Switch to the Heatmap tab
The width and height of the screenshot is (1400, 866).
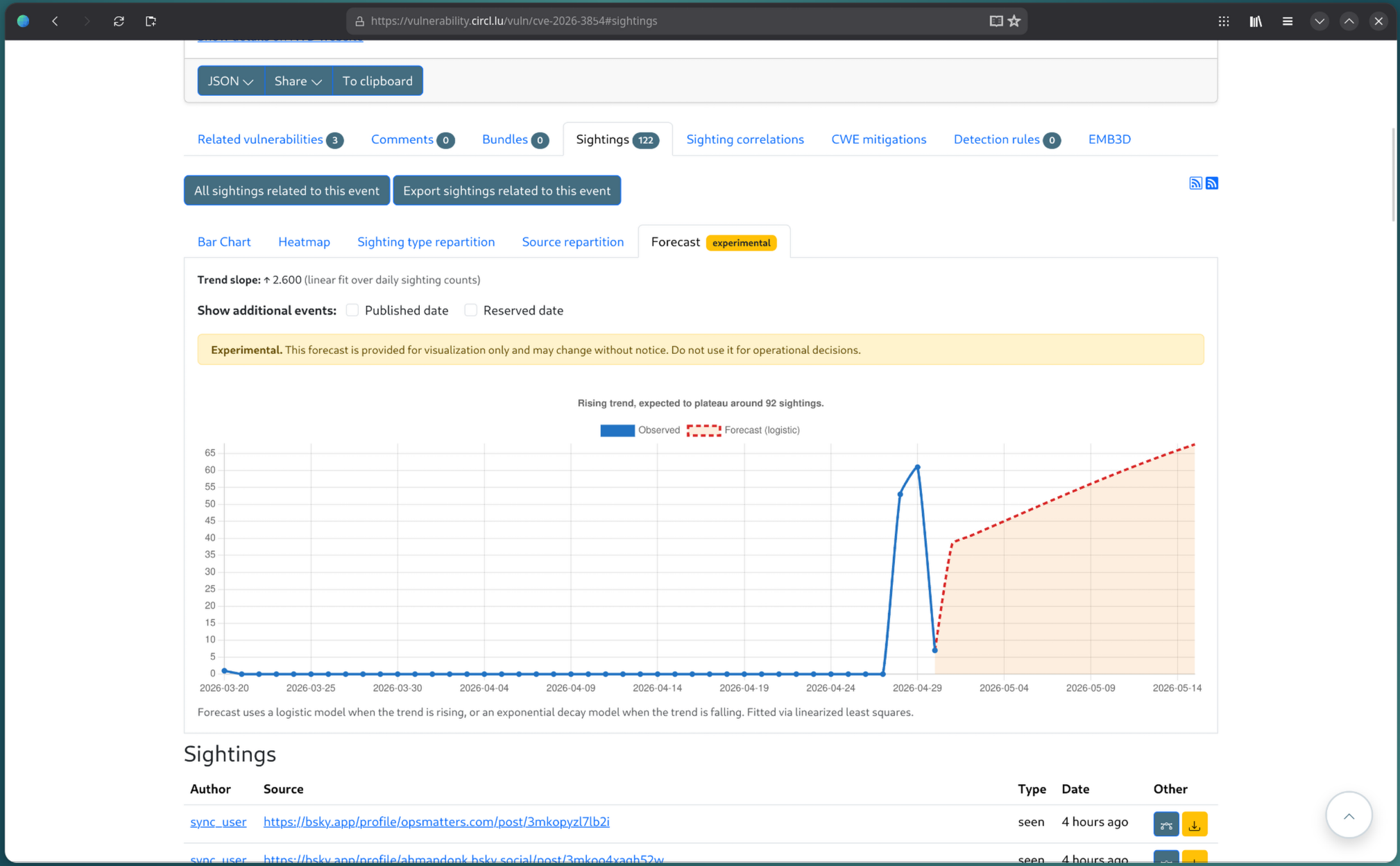[304, 241]
